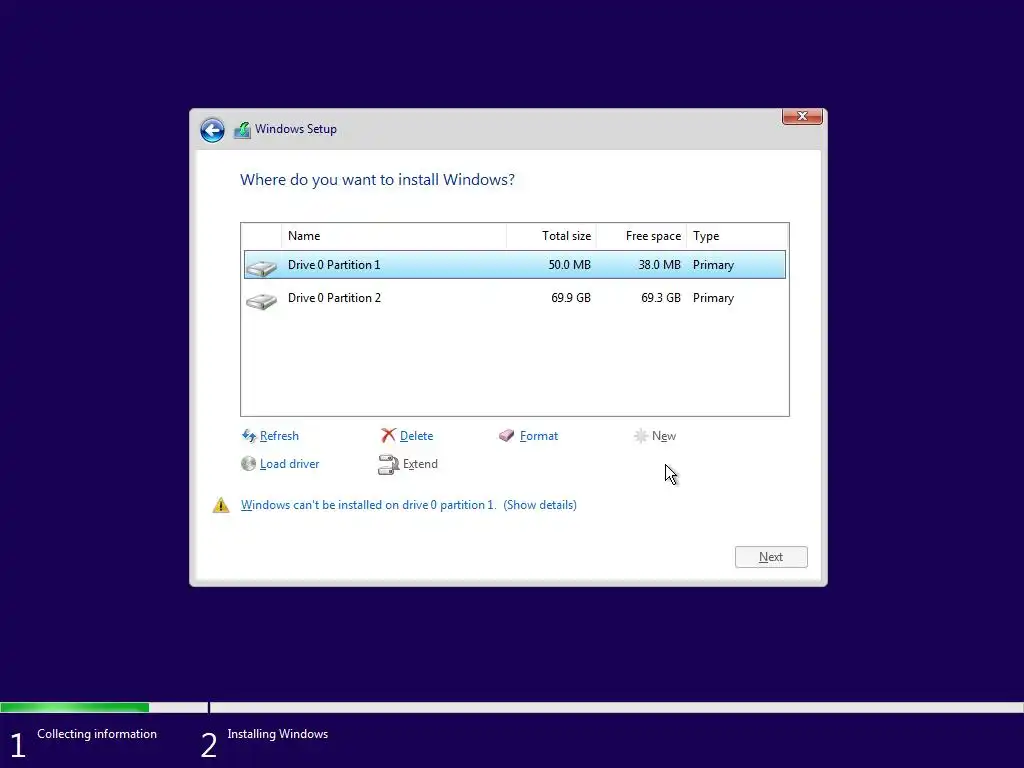Delete the selected partition

point(416,436)
